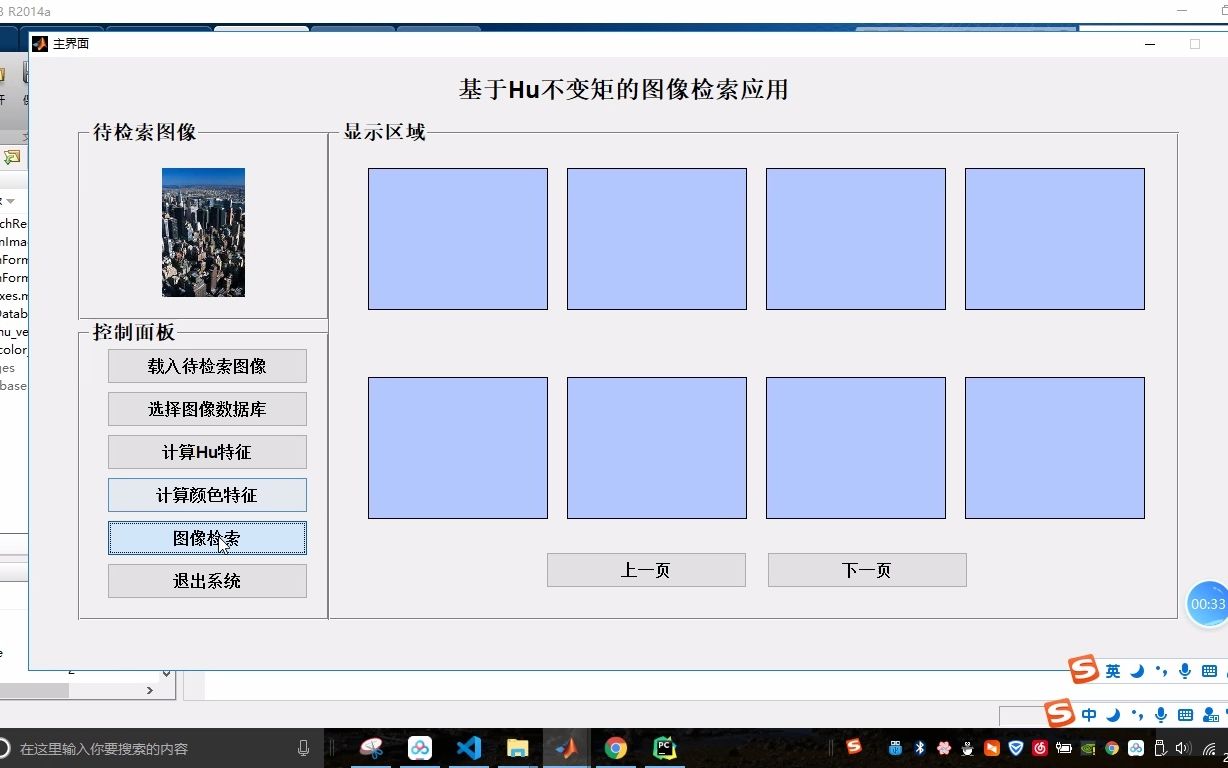Toggle the 英 English input mode indicator
The width and height of the screenshot is (1228, 768).
(1113, 670)
